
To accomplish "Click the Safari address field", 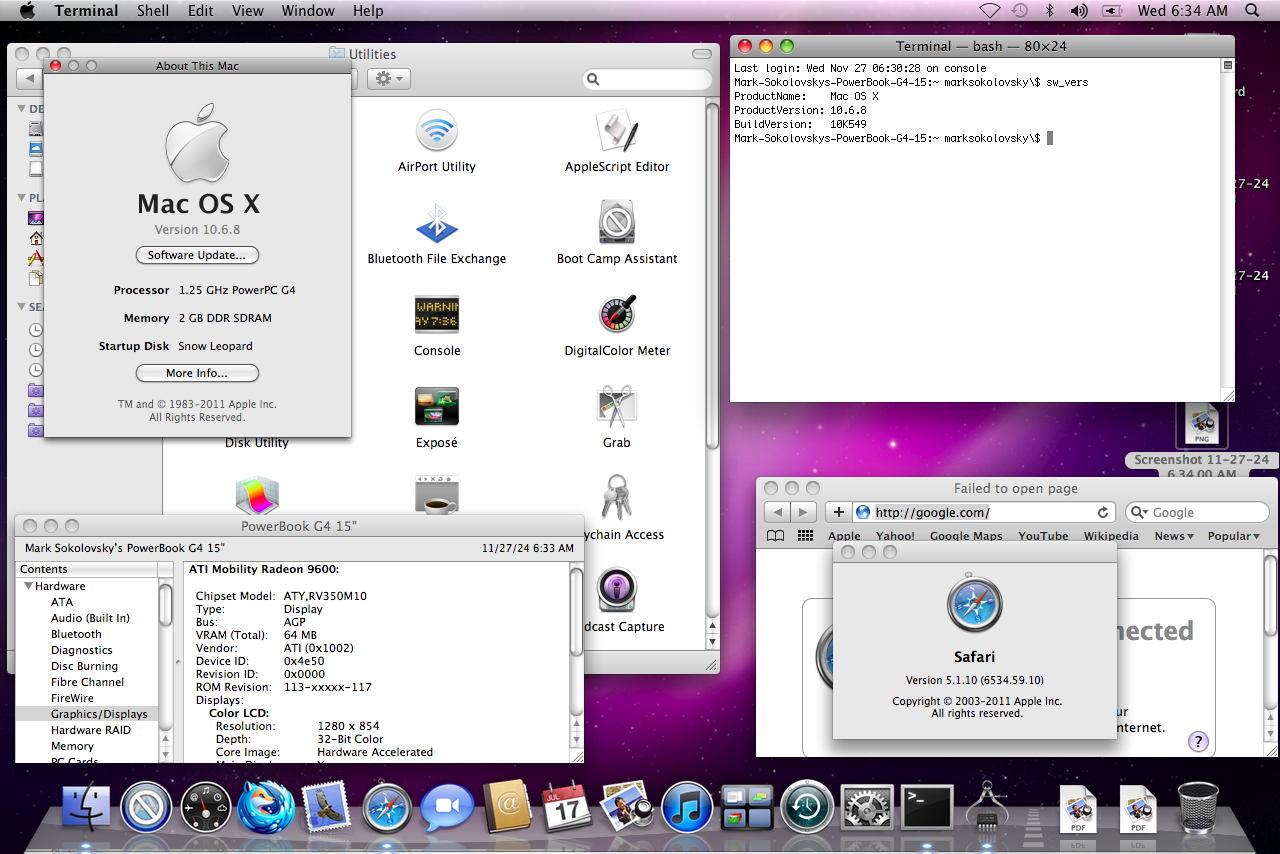I will point(982,512).
